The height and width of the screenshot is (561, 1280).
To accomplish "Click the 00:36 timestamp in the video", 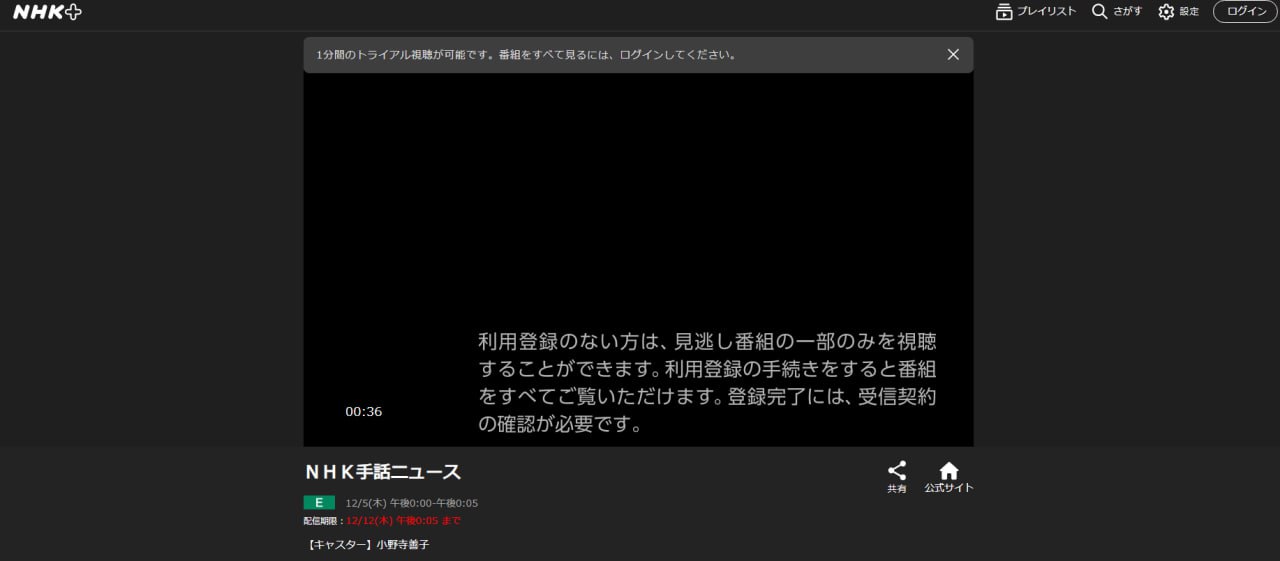I will 364,412.
